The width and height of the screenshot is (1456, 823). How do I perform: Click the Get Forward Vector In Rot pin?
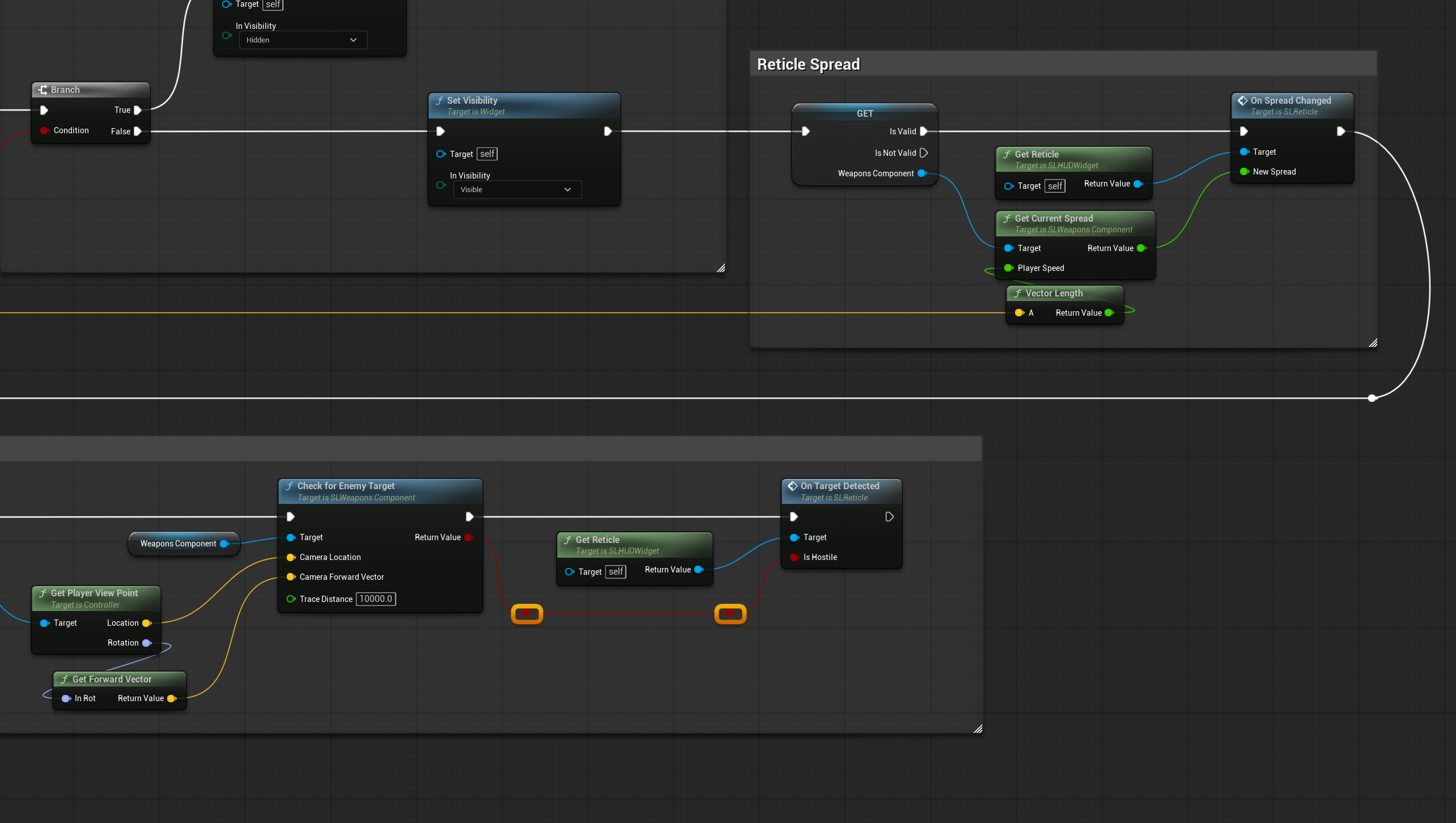pos(66,699)
